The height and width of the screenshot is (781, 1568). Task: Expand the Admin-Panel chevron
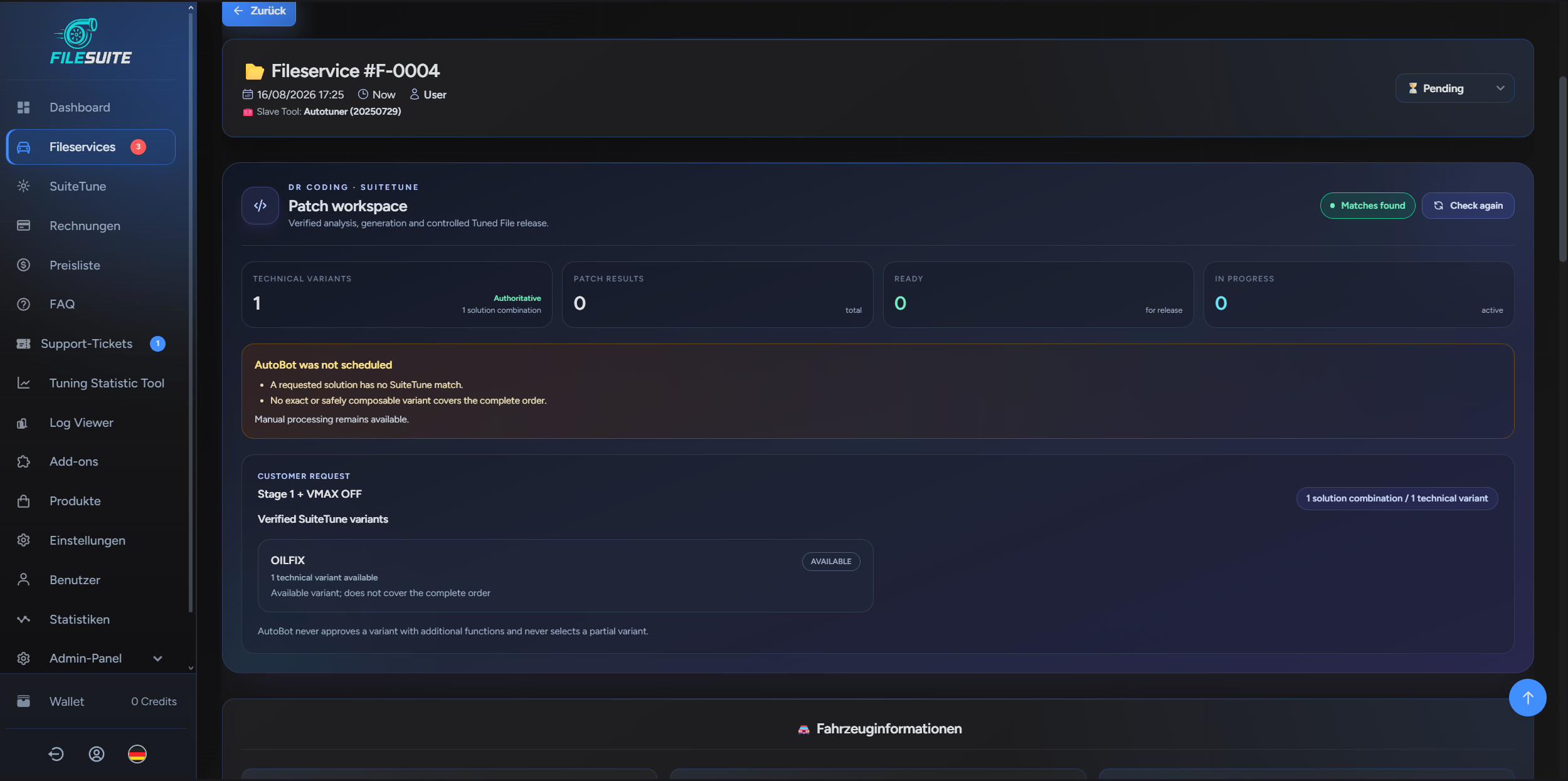pos(158,658)
